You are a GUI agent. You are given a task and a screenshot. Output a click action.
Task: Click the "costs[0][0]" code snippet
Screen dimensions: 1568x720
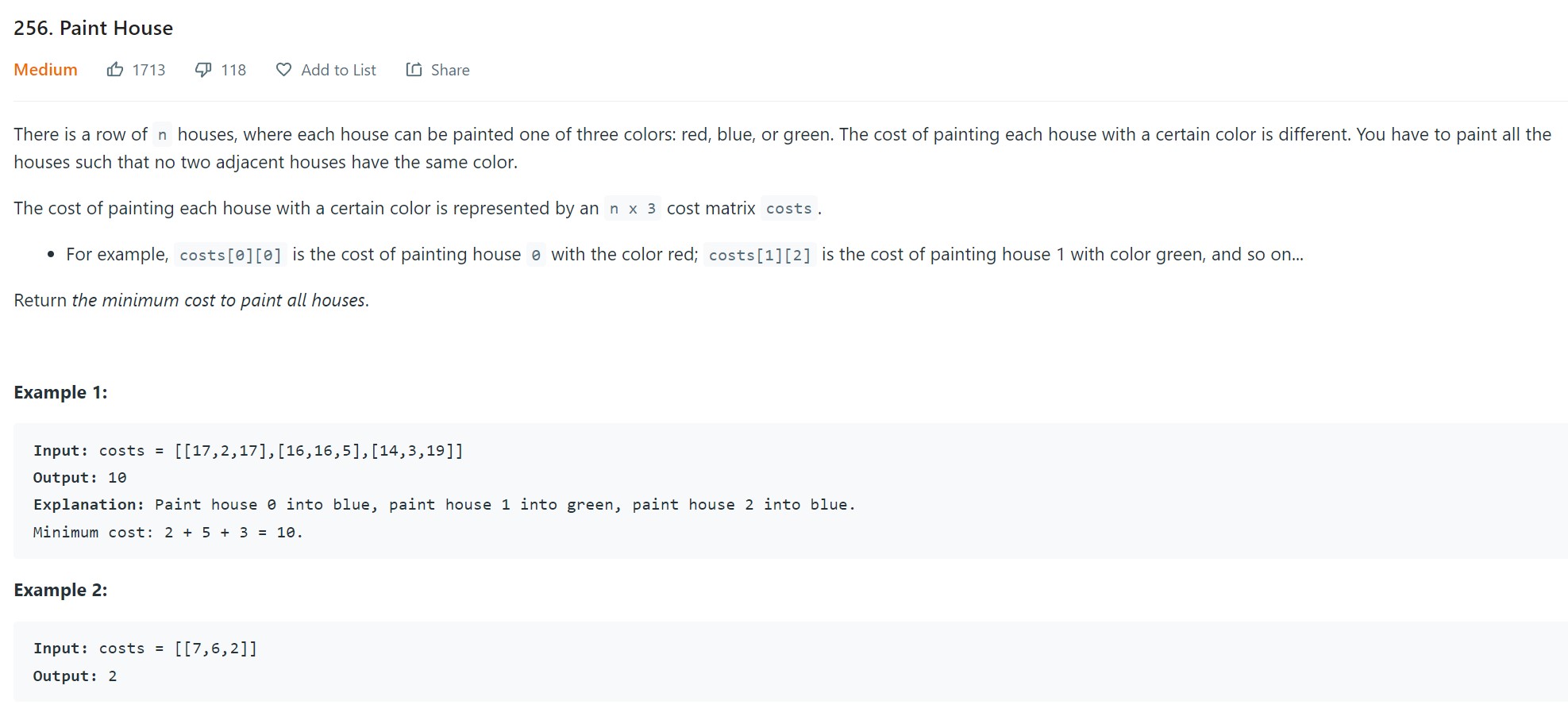[x=230, y=255]
